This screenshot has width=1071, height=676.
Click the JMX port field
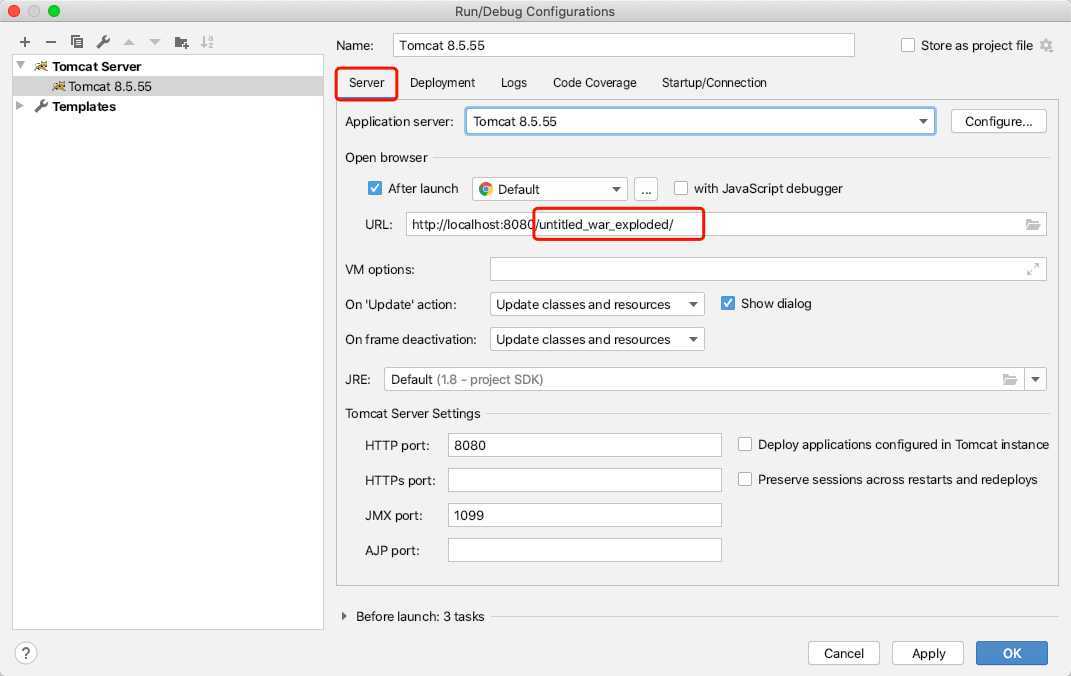tap(585, 516)
